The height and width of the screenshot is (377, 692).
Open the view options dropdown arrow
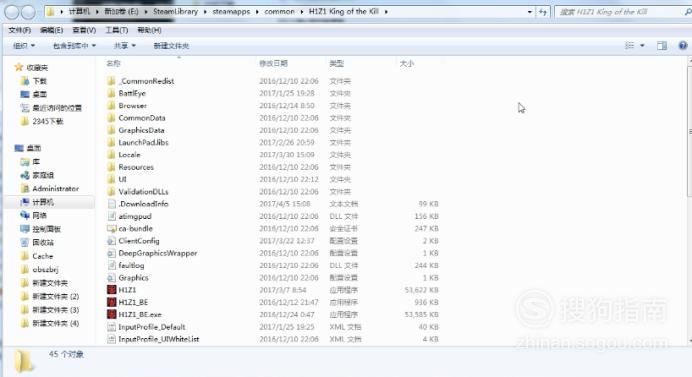point(642,45)
